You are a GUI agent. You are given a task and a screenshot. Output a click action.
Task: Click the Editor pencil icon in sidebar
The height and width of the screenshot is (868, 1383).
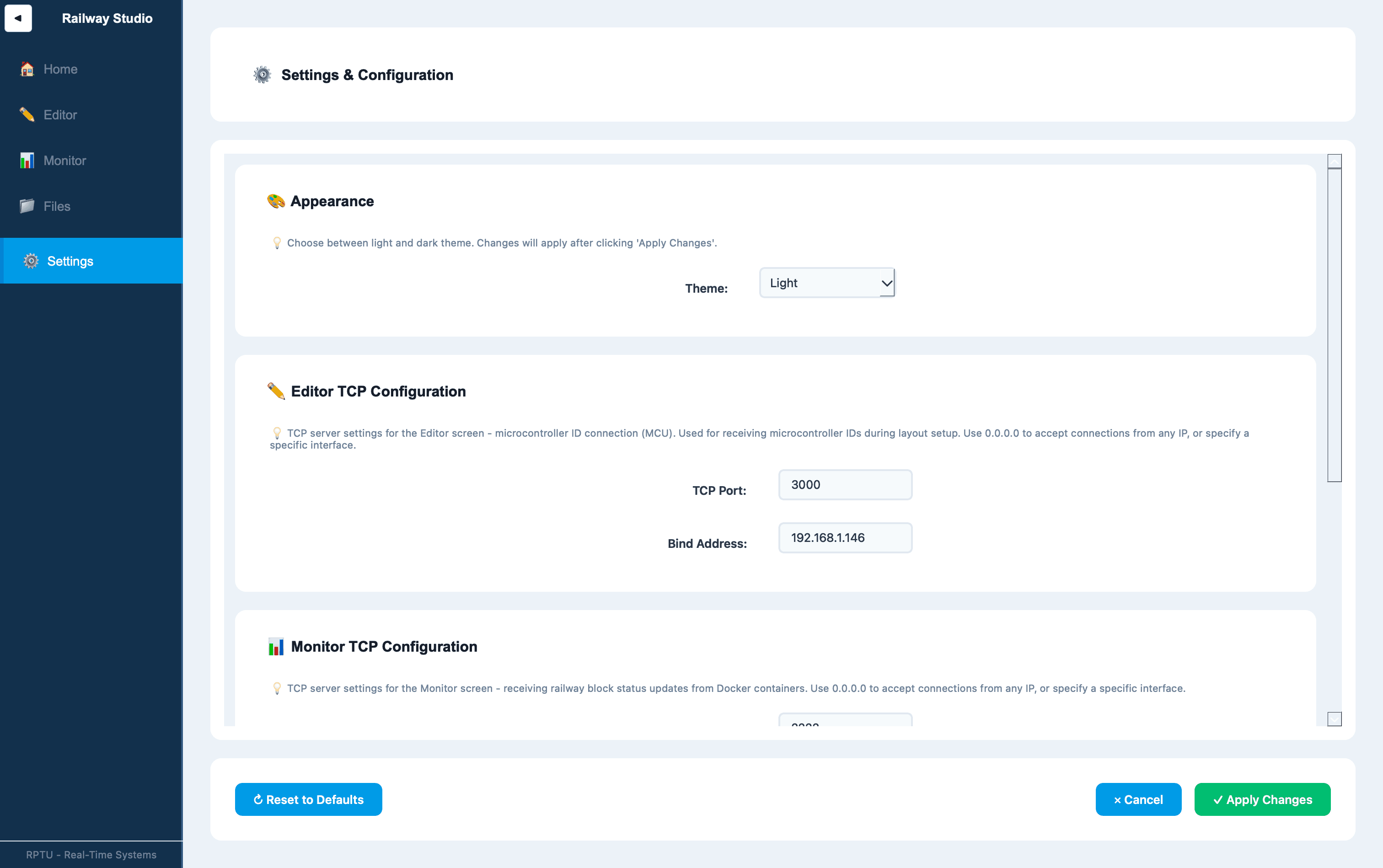(x=27, y=114)
